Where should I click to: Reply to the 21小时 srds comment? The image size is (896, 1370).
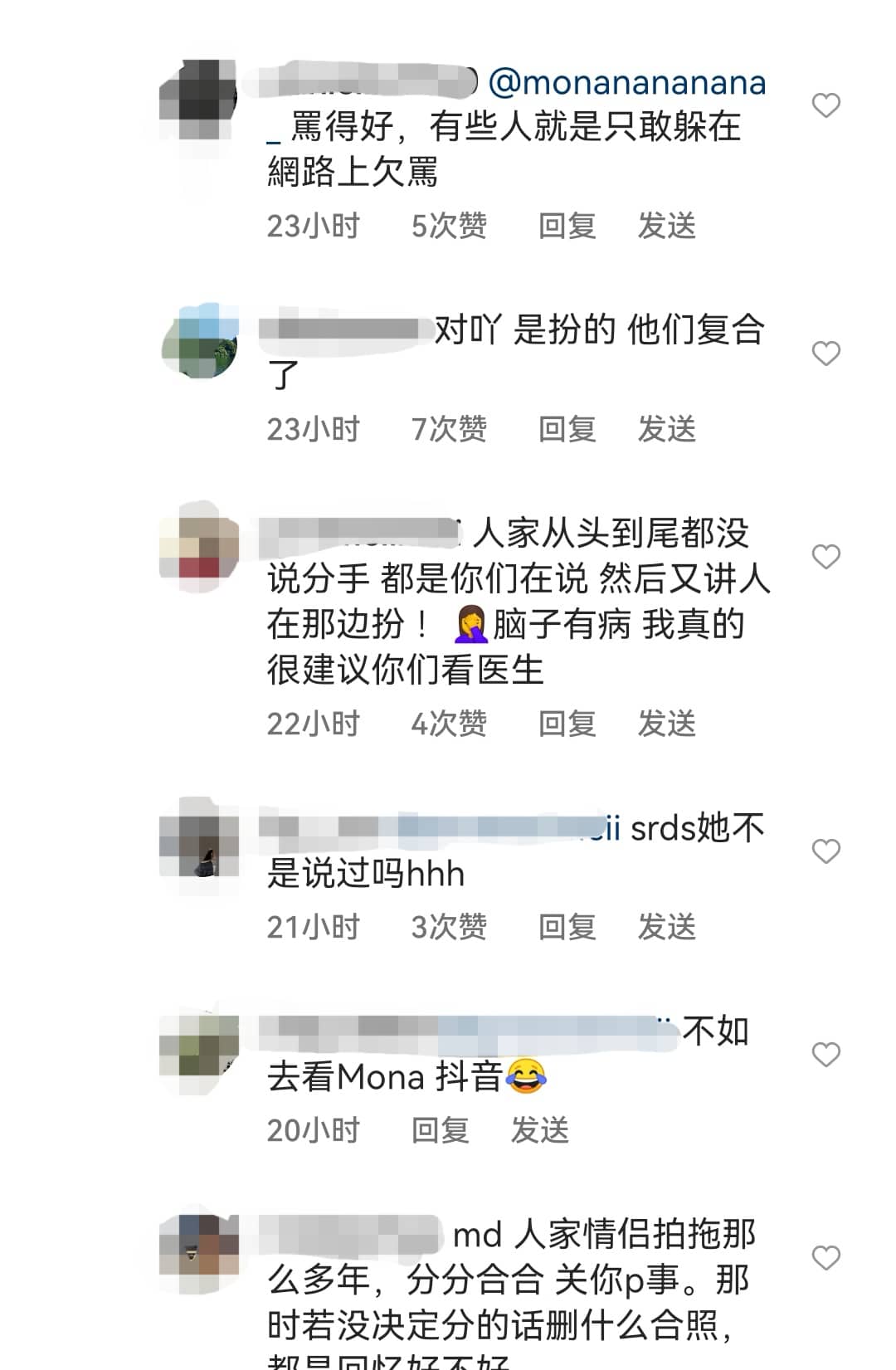click(x=567, y=927)
